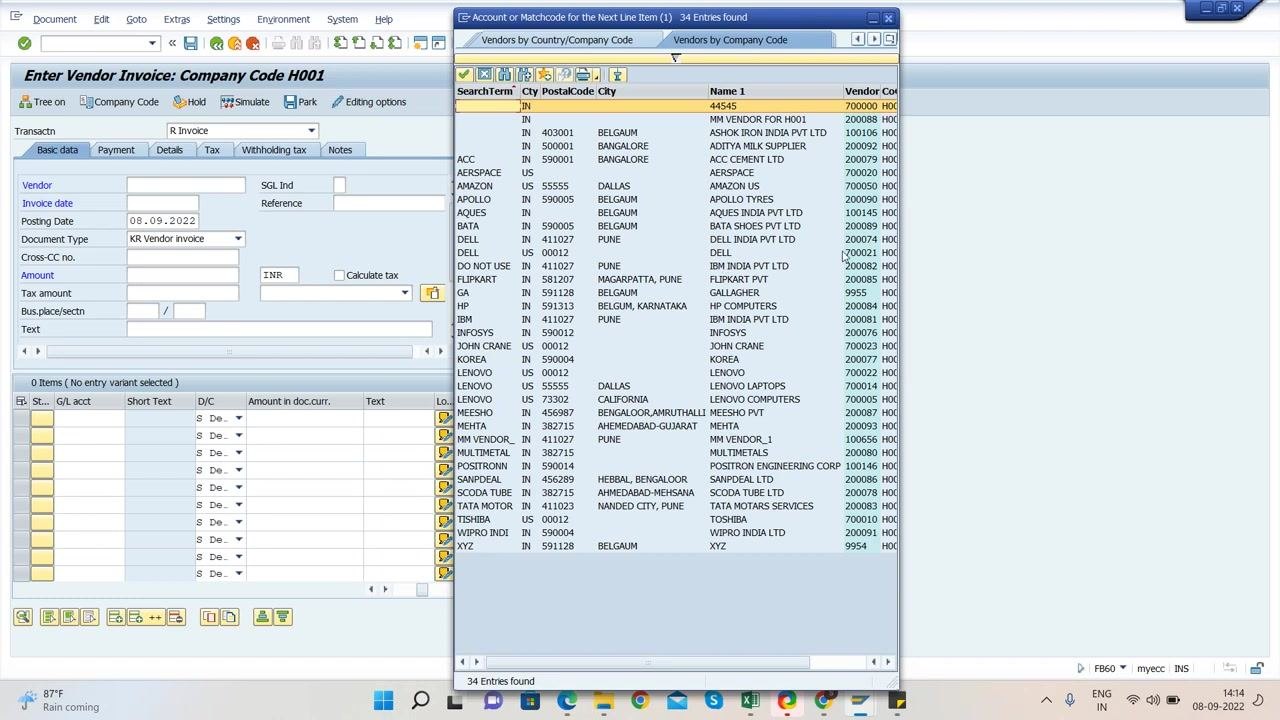The width and height of the screenshot is (1280, 720).
Task: Click the yellow Exit toolbar icon
Action: coord(234,43)
